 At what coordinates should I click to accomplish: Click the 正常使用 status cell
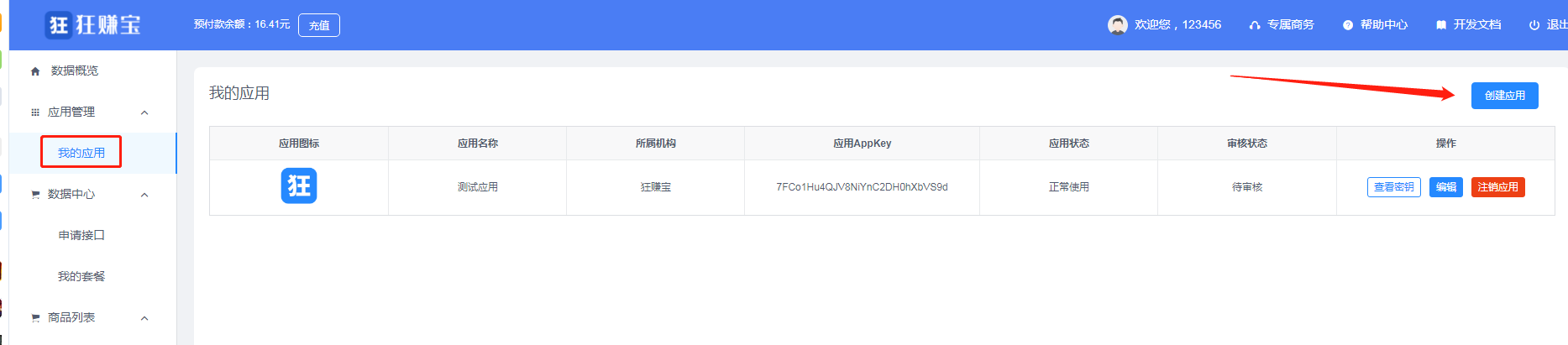tap(1069, 187)
